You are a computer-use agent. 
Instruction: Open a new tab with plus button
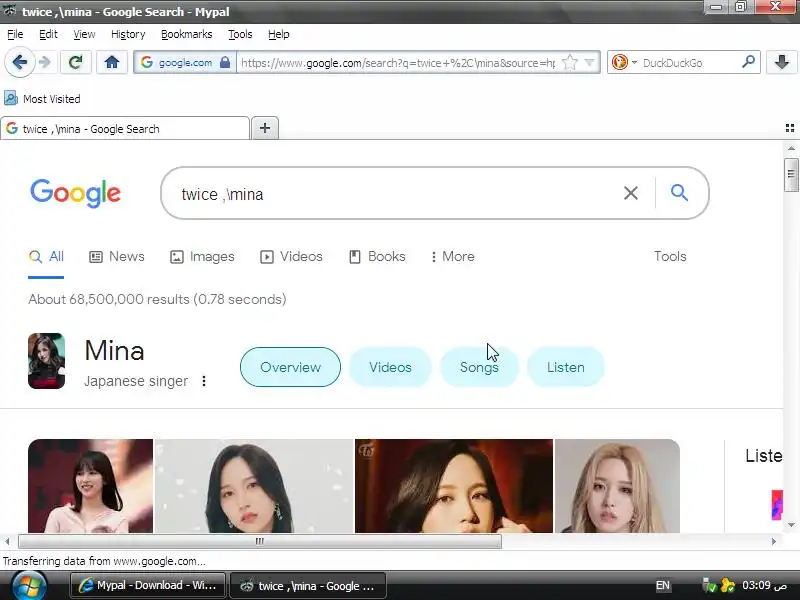coord(265,128)
